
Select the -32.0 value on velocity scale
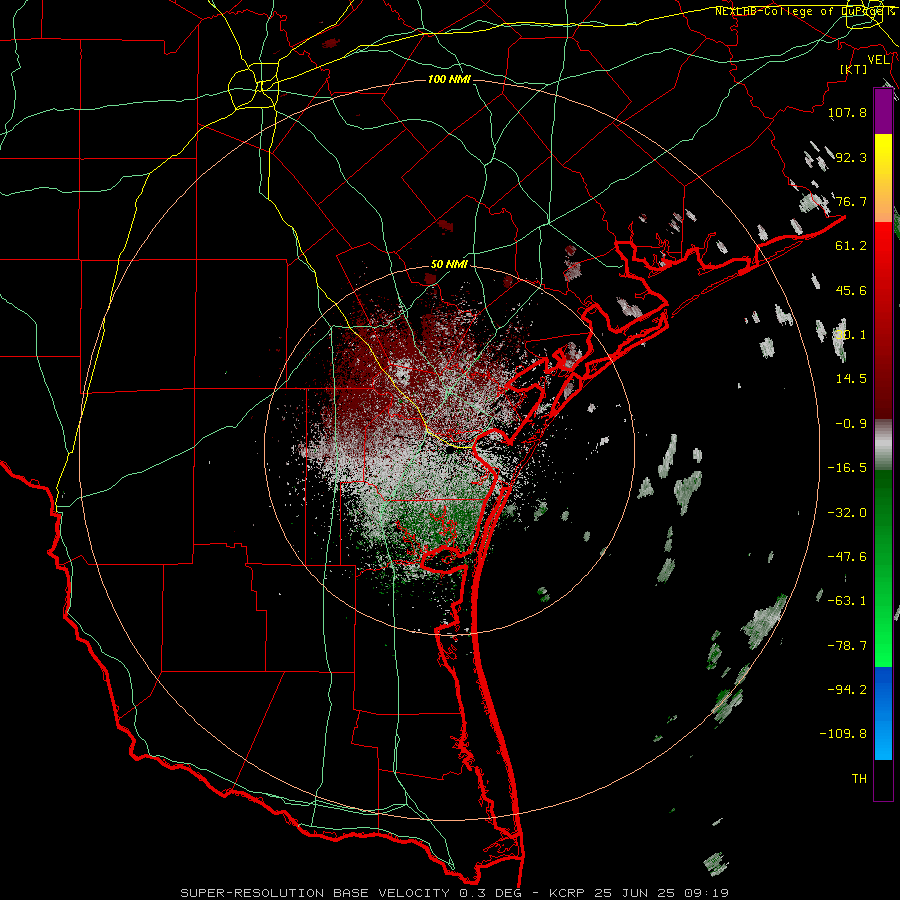[x=847, y=513]
